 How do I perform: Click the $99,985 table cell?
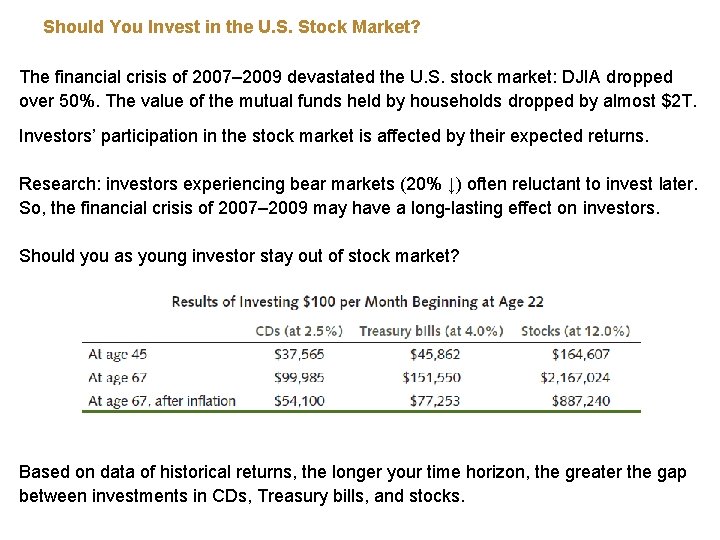[299, 377]
